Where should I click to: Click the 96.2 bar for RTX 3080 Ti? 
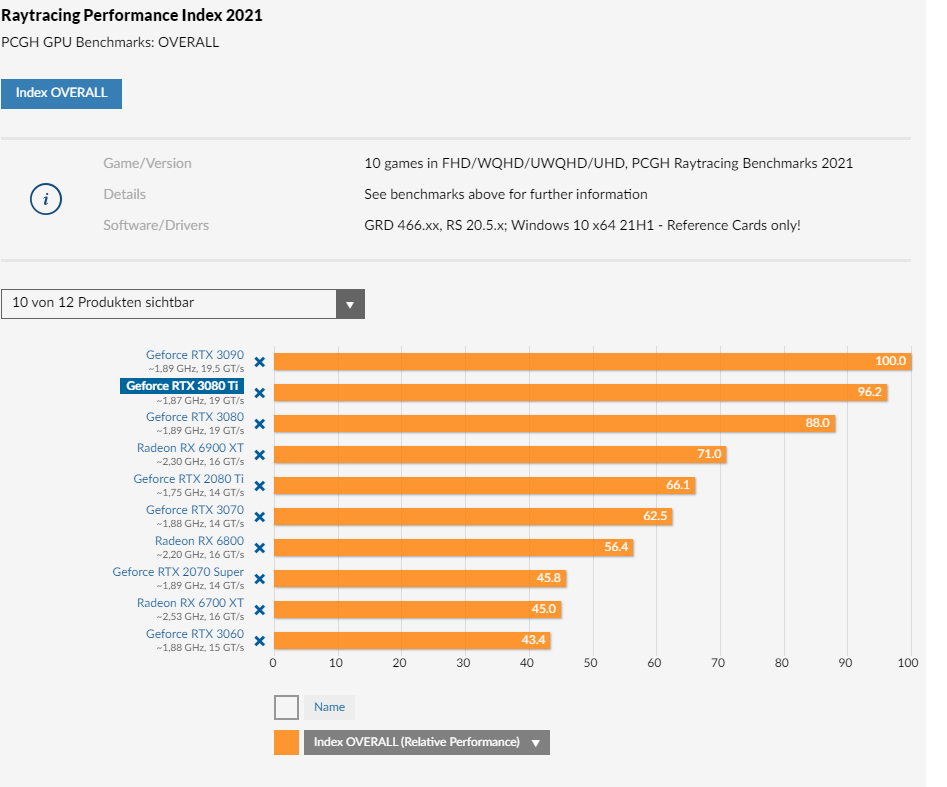click(580, 393)
